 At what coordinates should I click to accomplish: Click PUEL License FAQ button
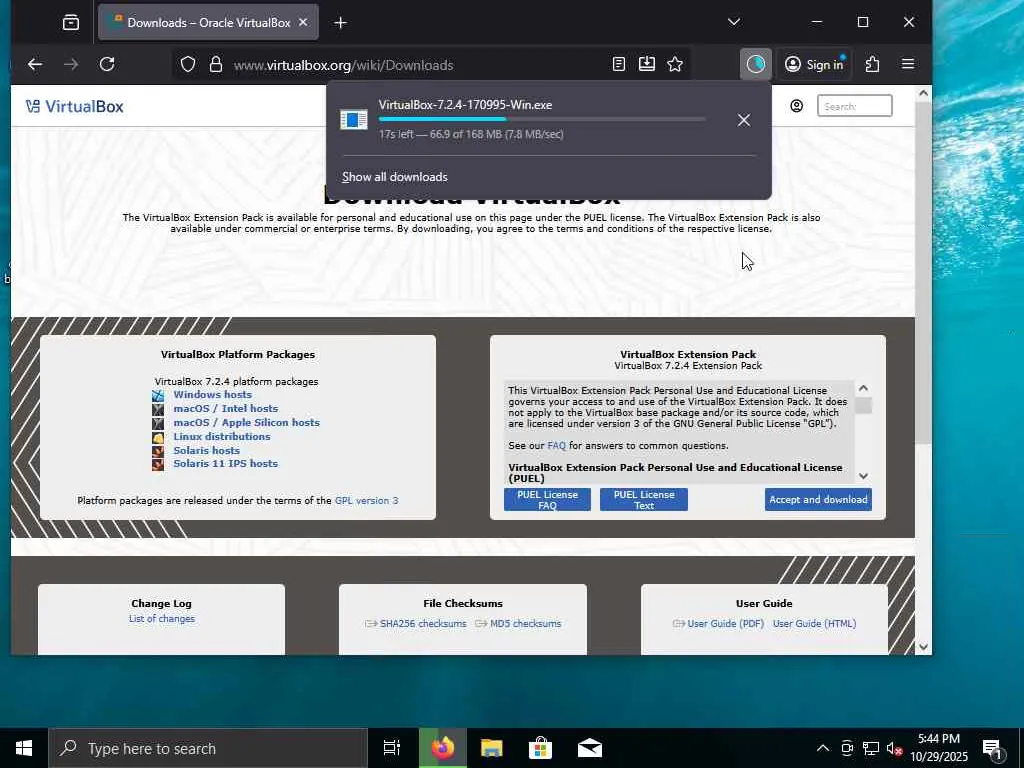[x=547, y=500]
